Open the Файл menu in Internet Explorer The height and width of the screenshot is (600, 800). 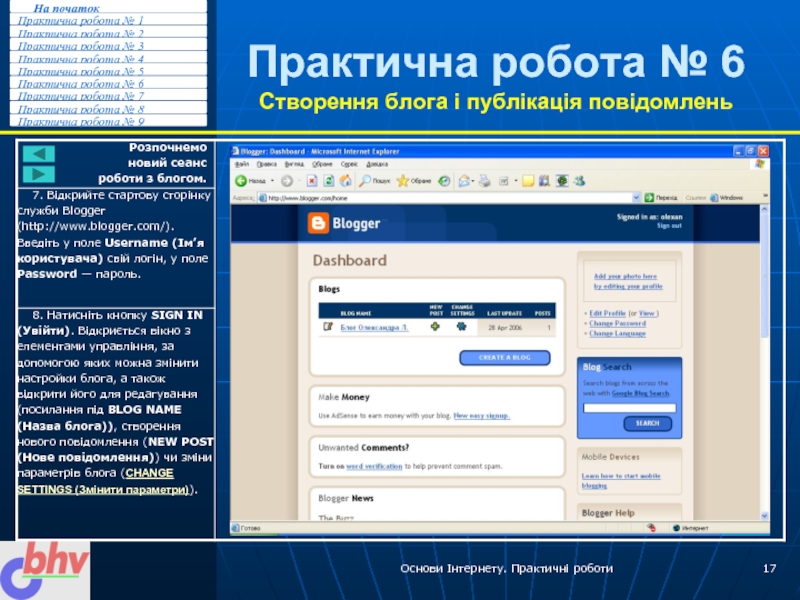click(240, 163)
